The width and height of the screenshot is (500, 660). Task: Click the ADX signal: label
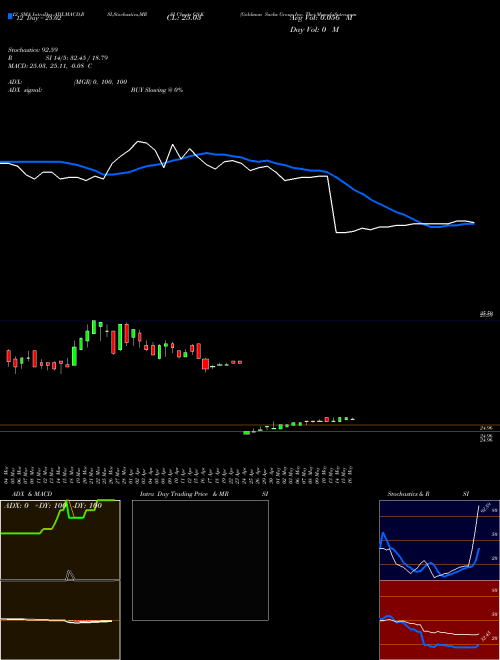[x=25, y=90]
